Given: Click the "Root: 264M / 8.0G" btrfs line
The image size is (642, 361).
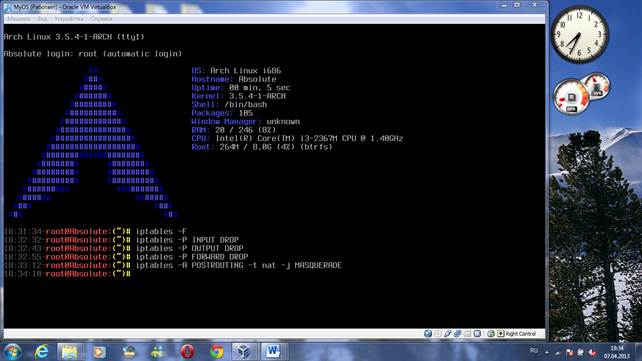Looking at the screenshot, I should pos(262,147).
